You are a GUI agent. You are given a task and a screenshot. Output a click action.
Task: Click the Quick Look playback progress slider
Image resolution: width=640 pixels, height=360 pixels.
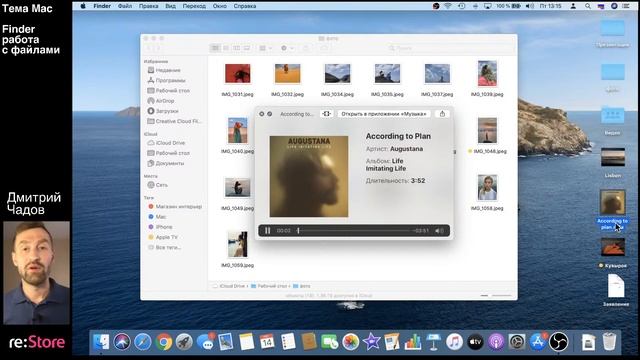[x=353, y=231]
